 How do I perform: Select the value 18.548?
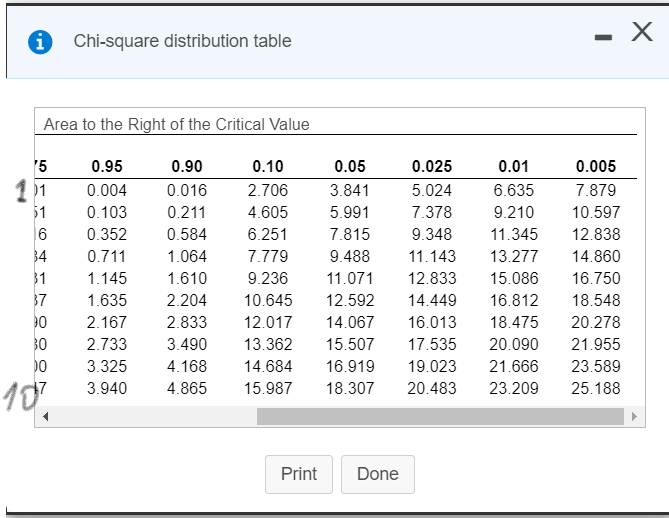[596, 300]
